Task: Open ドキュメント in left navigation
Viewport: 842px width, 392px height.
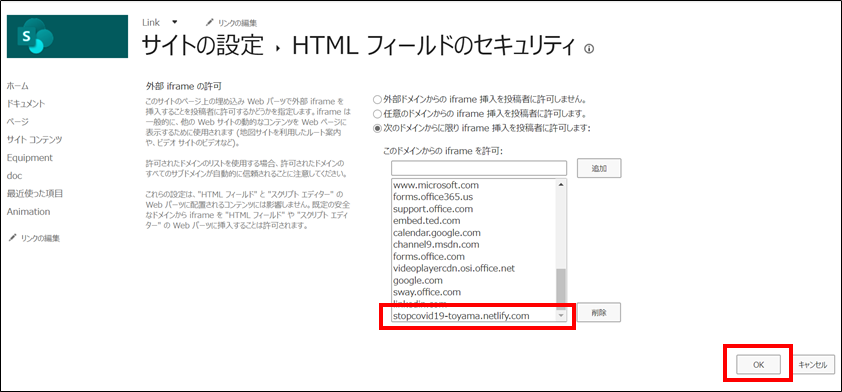Action: tap(26, 104)
